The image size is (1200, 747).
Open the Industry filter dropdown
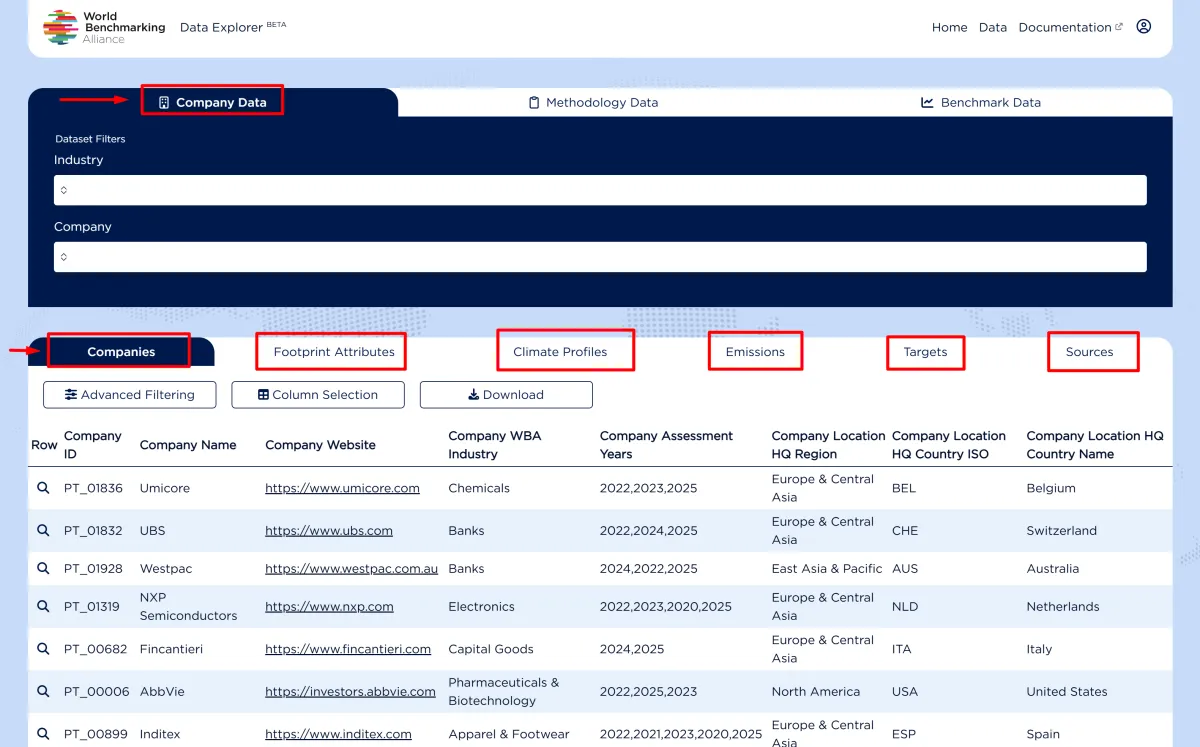tap(600, 190)
